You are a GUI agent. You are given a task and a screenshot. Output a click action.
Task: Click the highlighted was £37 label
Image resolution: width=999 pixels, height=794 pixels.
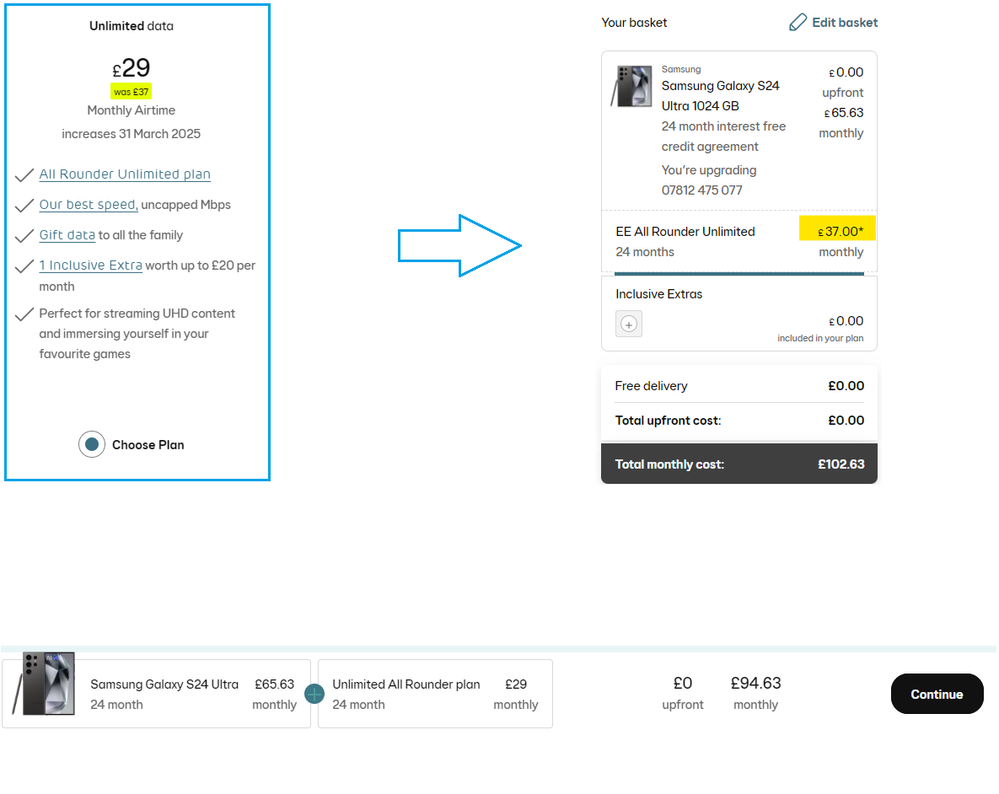[131, 92]
